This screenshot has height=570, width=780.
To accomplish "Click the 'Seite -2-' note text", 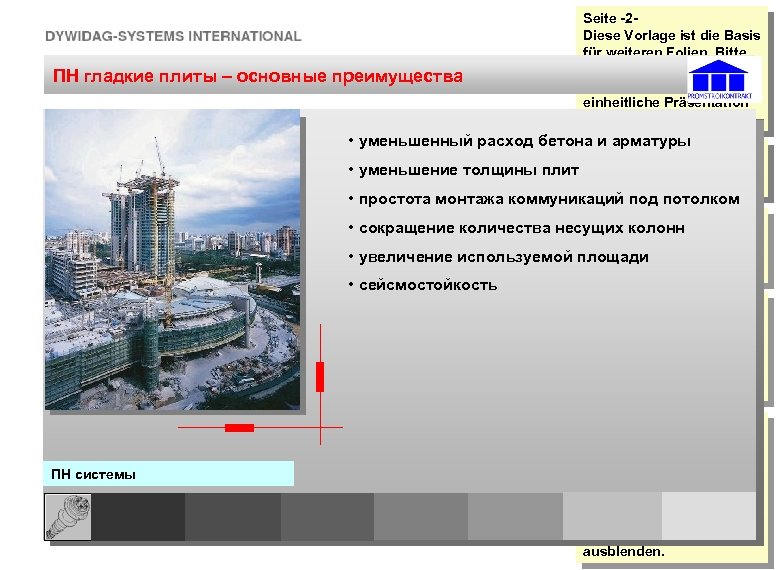I will 610,18.
